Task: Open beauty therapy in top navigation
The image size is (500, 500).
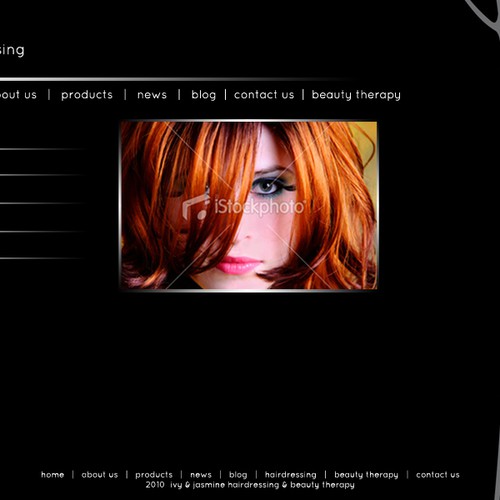Action: tap(356, 95)
